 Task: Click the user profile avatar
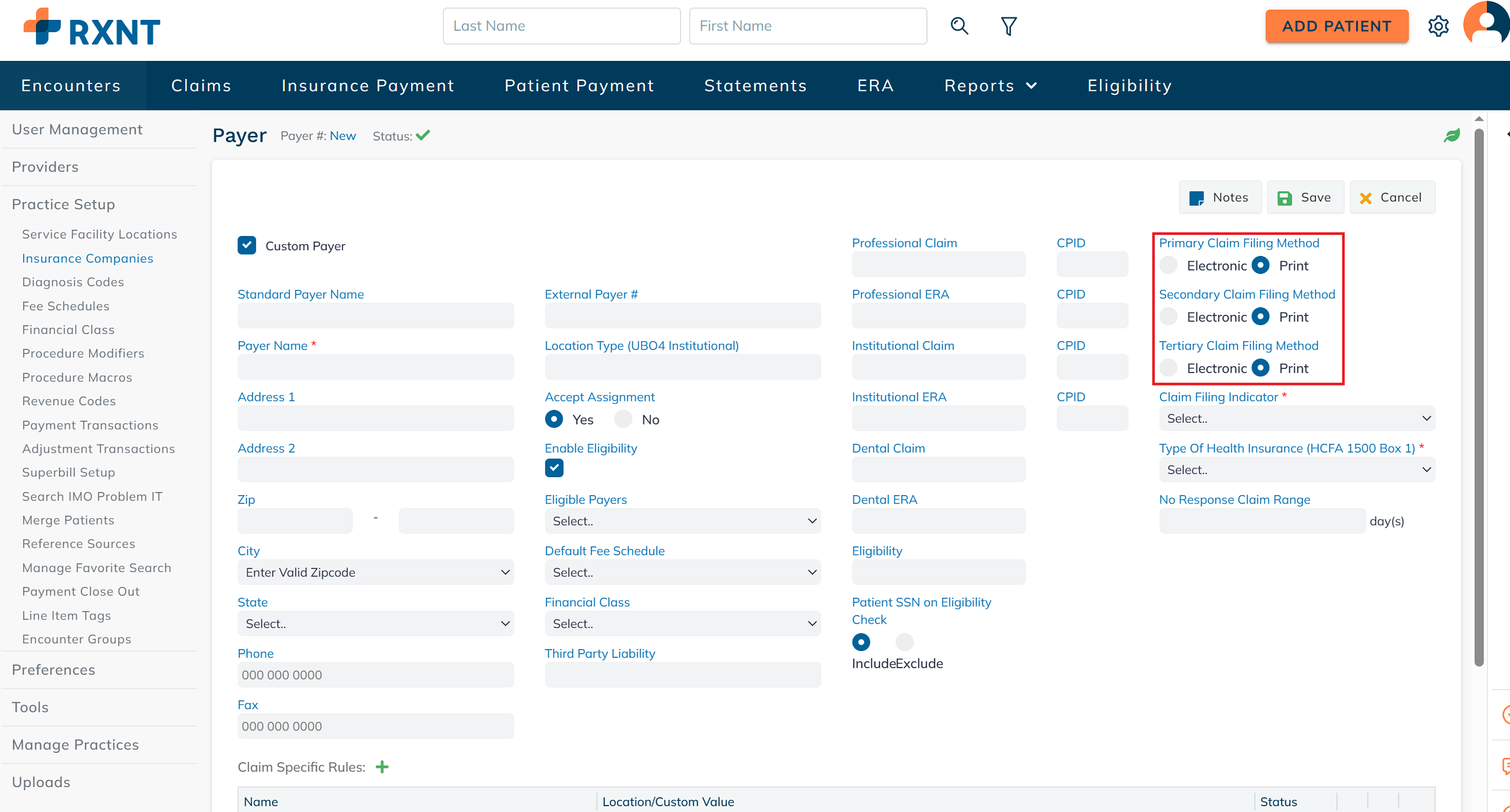[1488, 25]
